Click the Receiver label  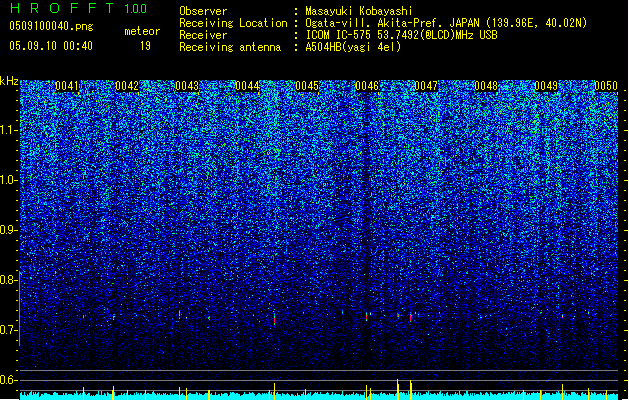[x=203, y=35]
